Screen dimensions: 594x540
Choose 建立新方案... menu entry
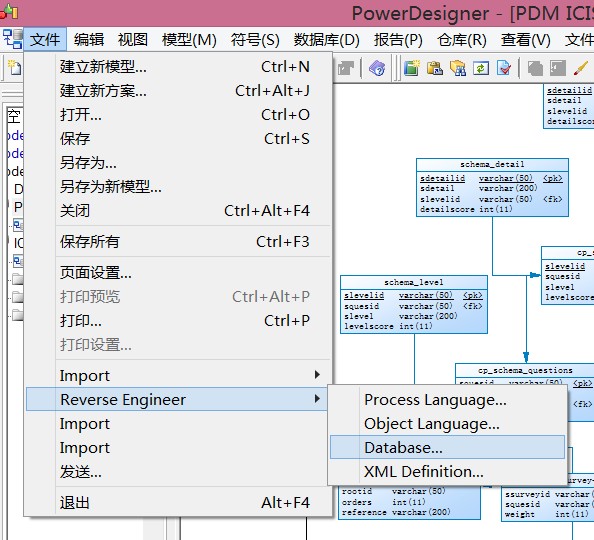[x=178, y=91]
